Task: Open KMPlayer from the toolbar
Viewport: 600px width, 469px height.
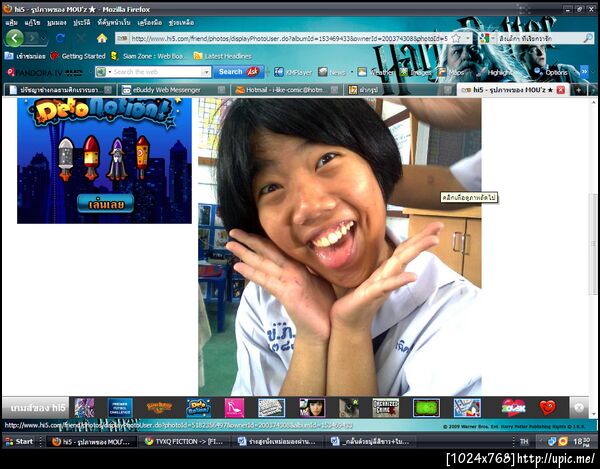Action: [293, 72]
